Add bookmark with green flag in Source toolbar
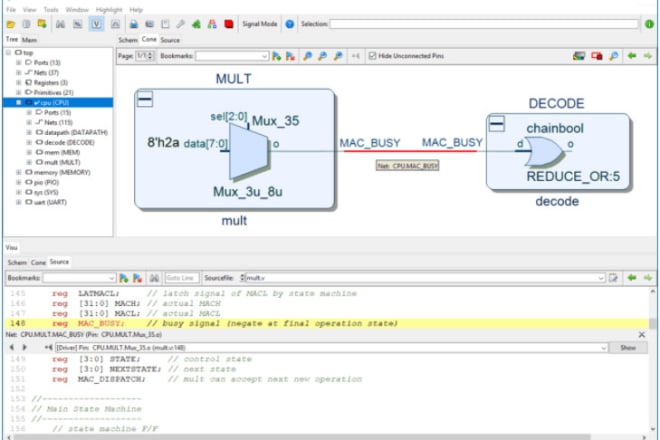 124,278
